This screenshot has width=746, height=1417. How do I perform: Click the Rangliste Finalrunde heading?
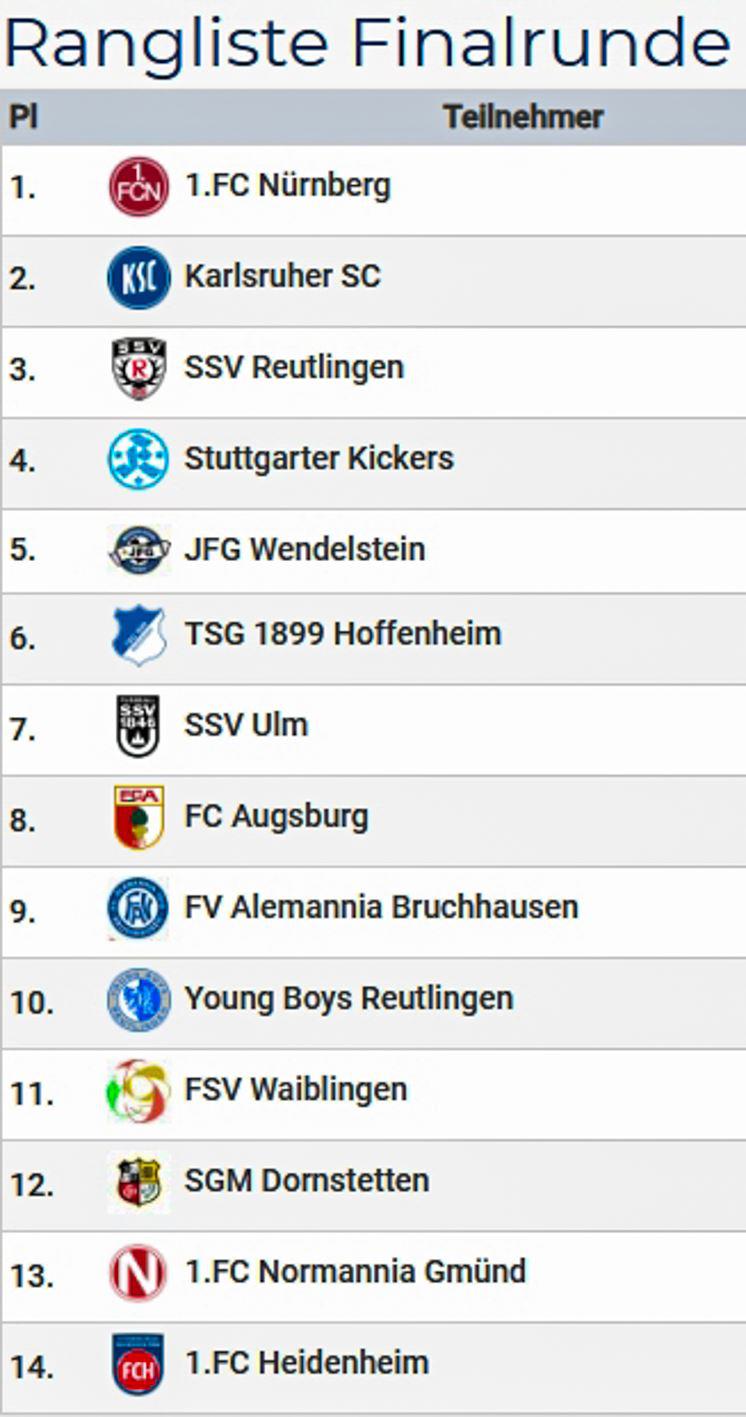pyautogui.click(x=366, y=43)
